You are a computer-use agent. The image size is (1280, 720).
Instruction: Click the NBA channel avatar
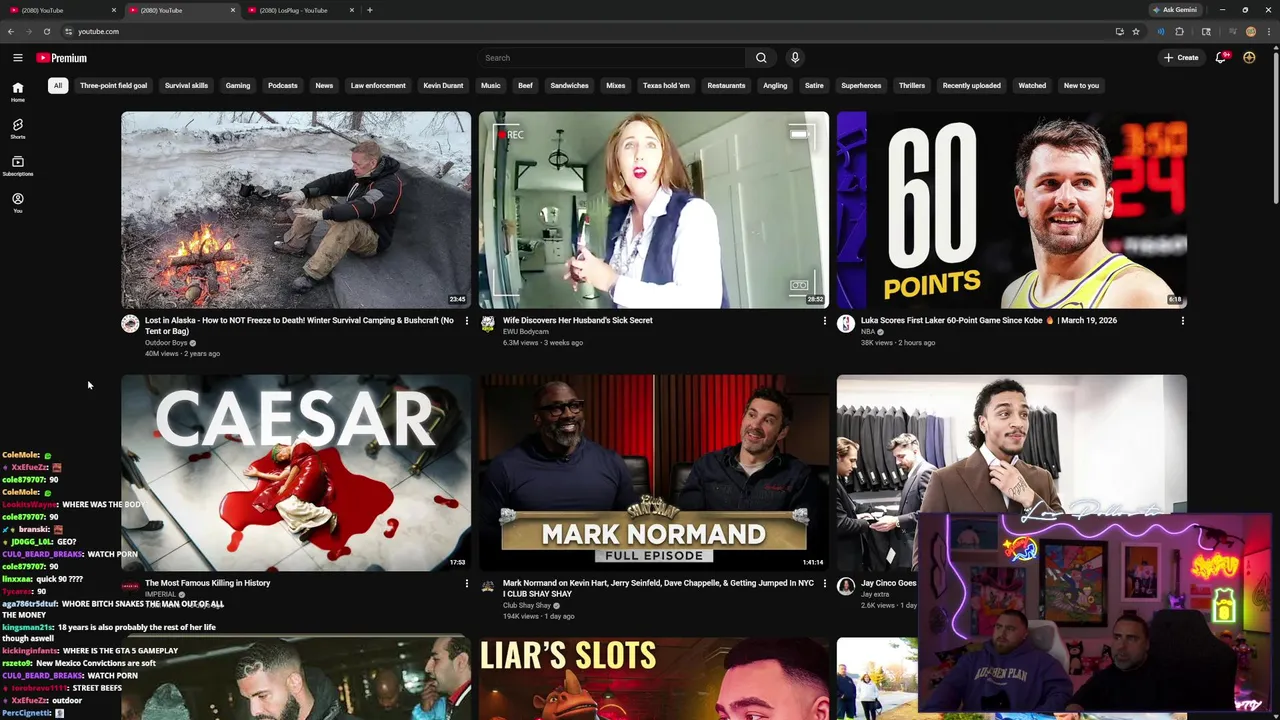pos(846,323)
